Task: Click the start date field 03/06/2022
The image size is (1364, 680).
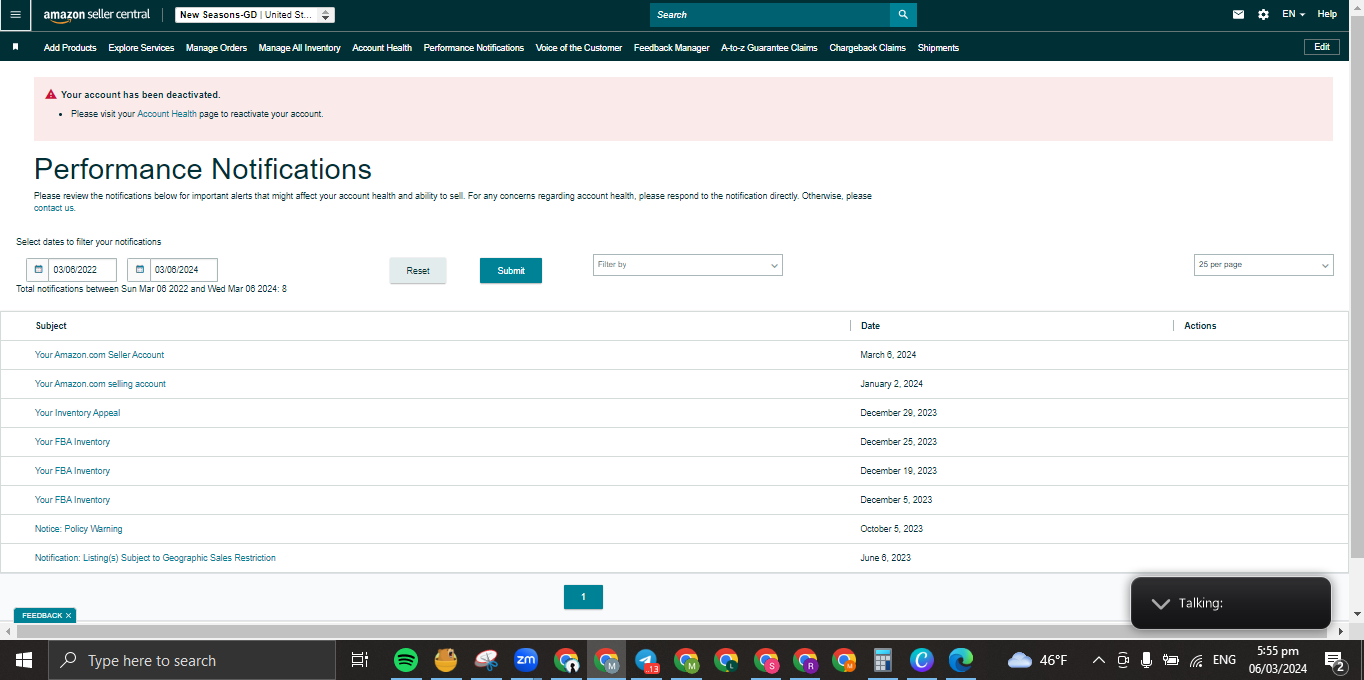Action: coord(82,270)
